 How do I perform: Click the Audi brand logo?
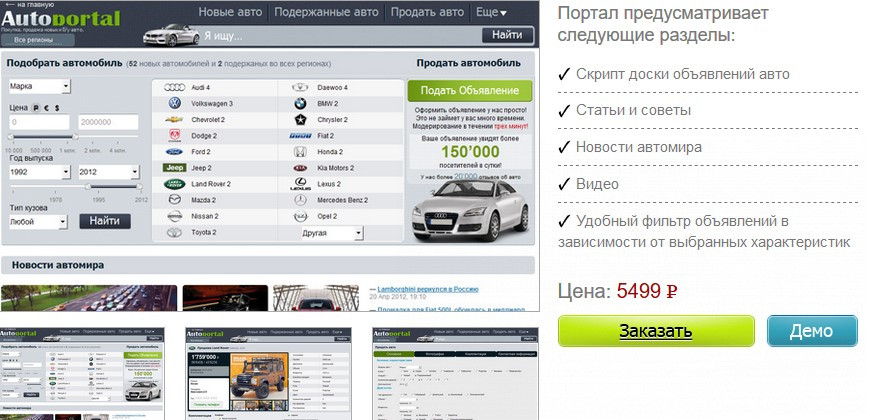coord(174,88)
